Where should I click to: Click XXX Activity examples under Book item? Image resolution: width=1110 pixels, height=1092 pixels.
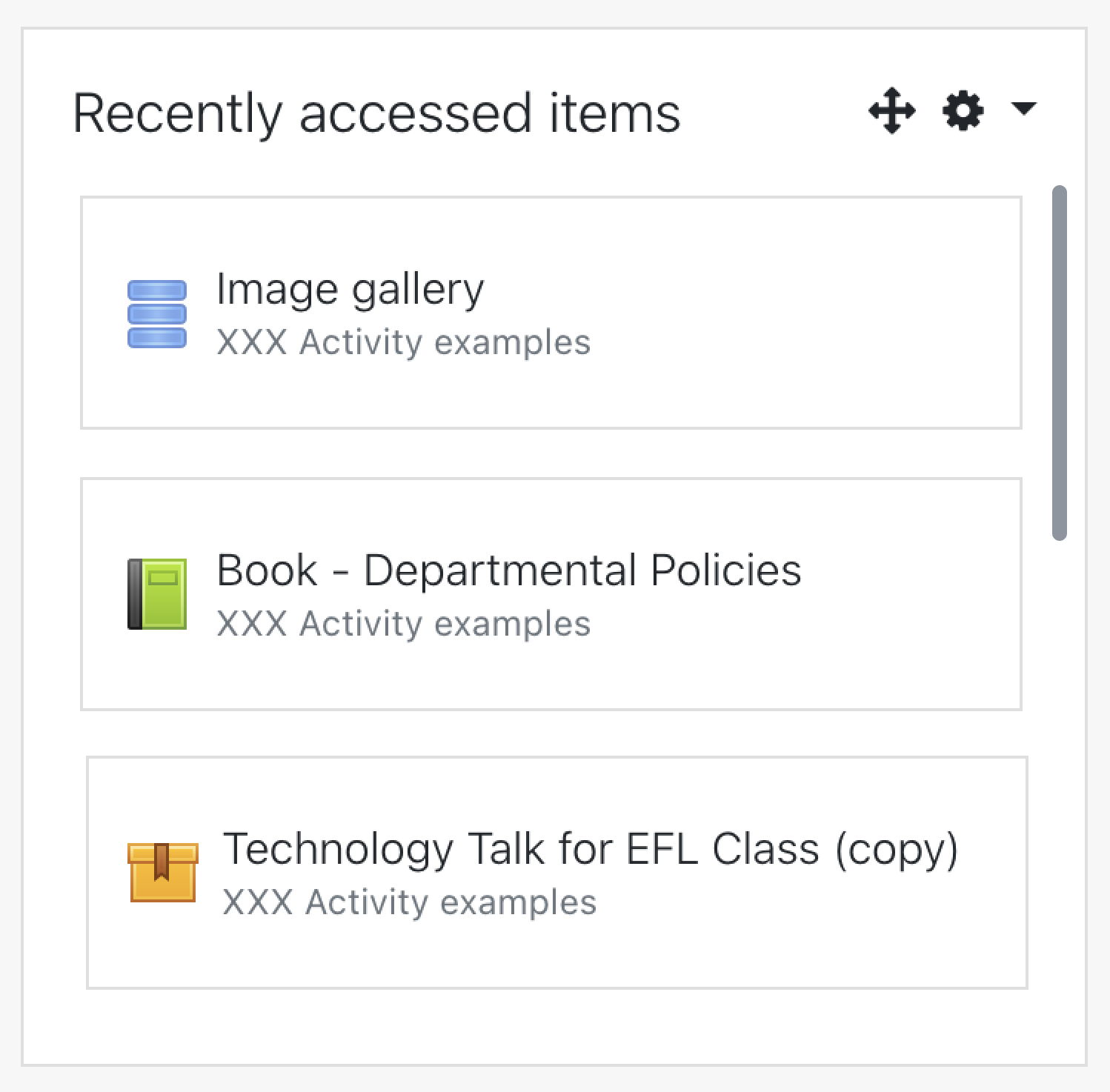click(403, 624)
